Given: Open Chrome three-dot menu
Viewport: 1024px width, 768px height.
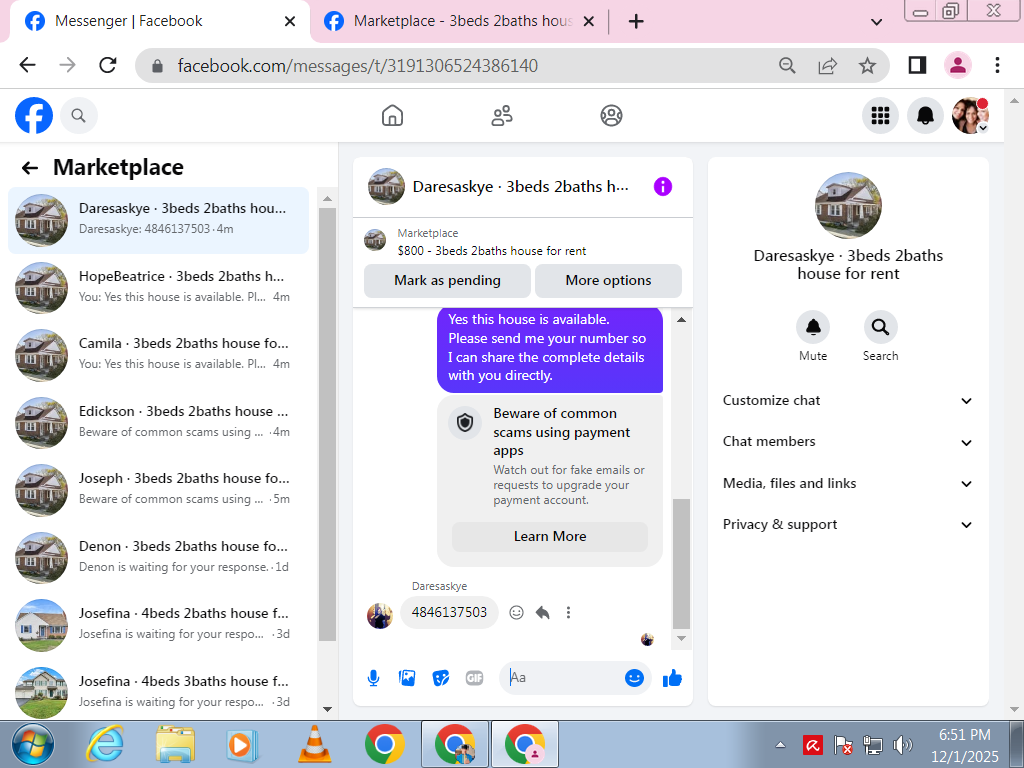Looking at the screenshot, I should point(997,65).
